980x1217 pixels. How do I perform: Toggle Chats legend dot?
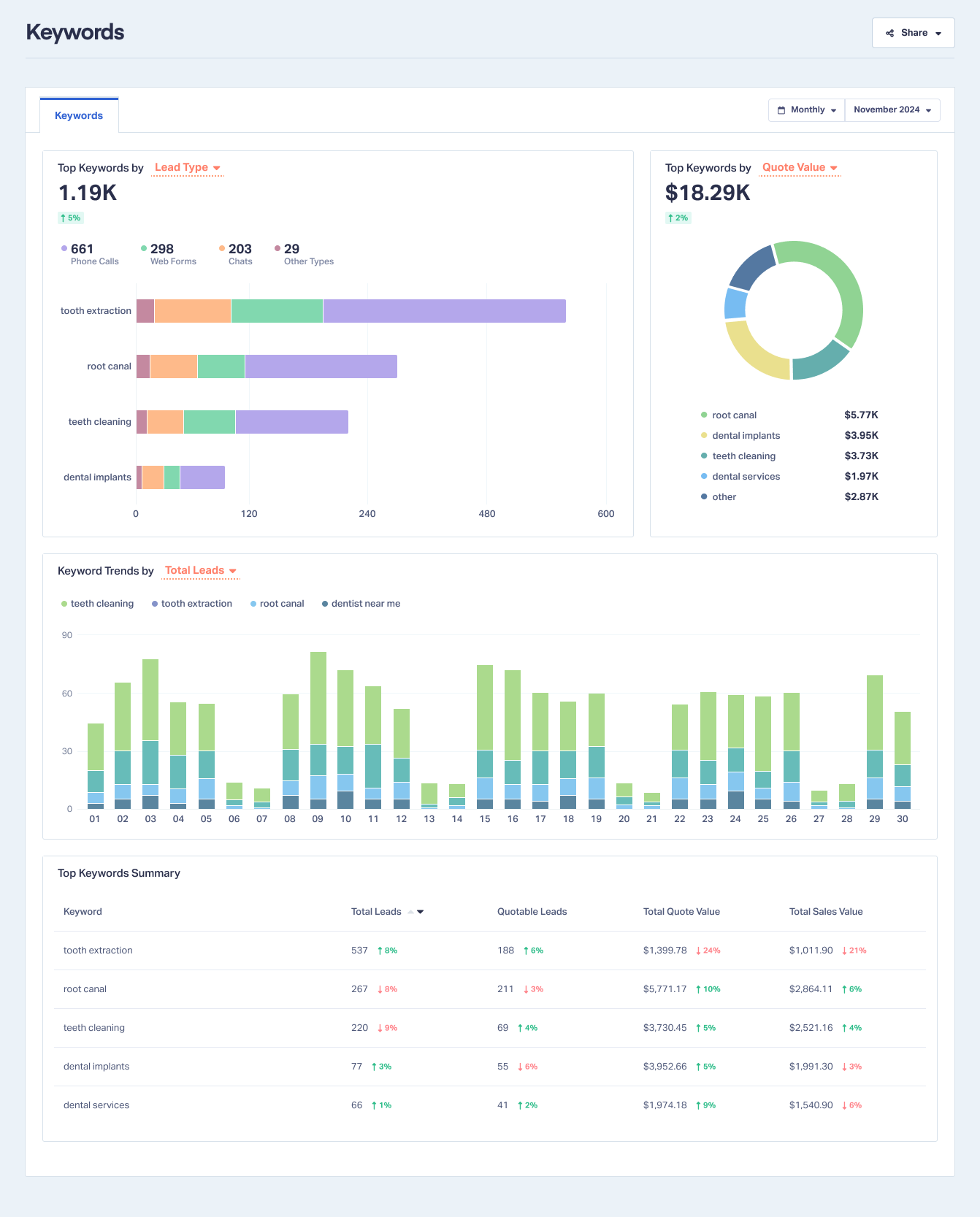tap(222, 248)
